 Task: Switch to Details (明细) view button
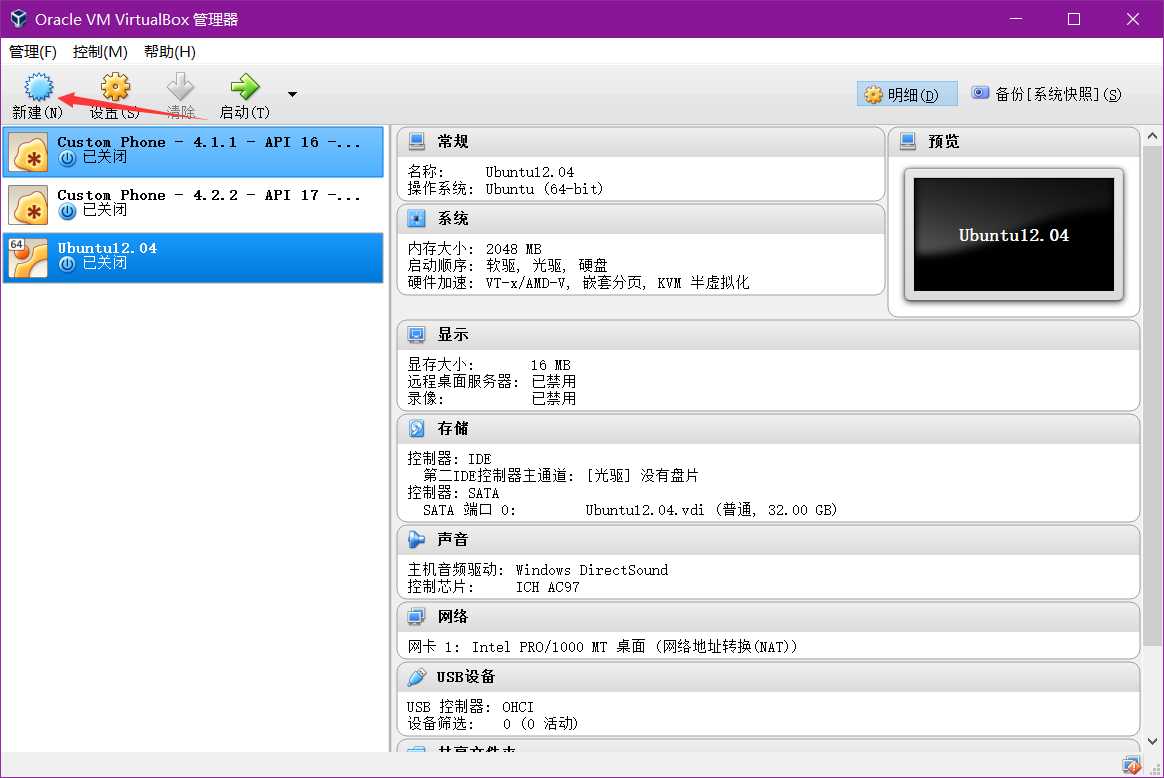(906, 94)
